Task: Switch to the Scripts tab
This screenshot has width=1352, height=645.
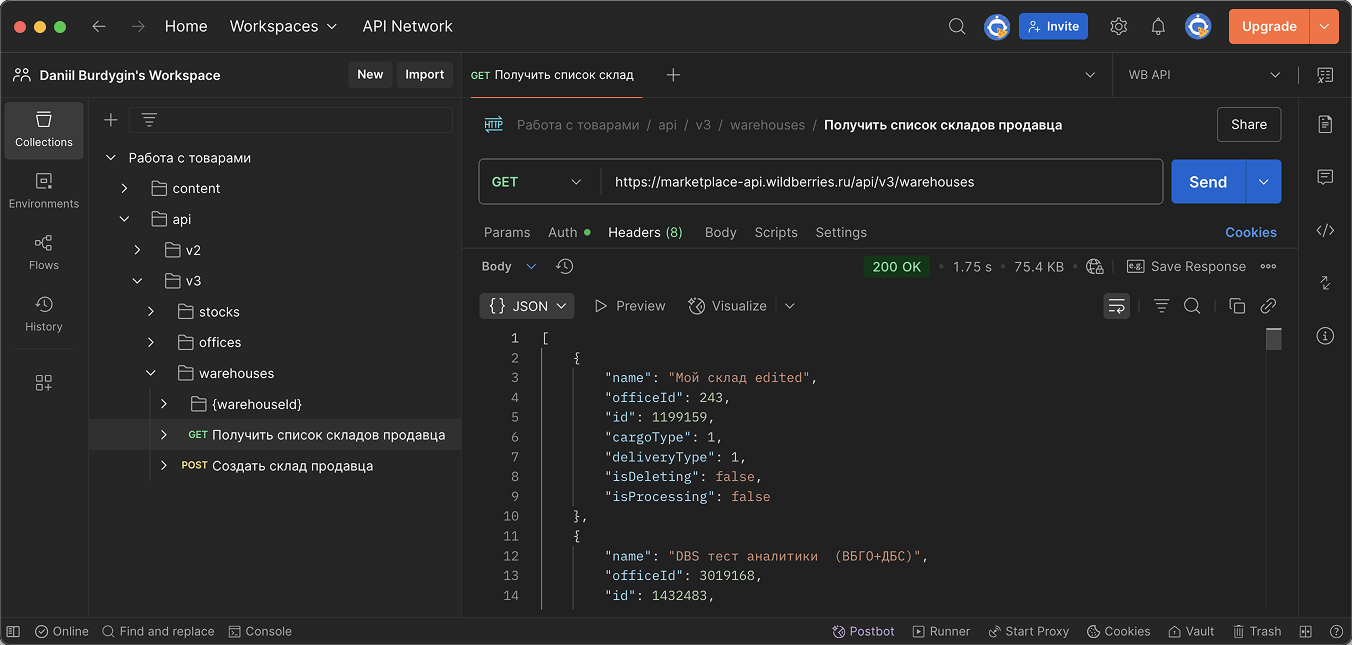Action: 776,232
